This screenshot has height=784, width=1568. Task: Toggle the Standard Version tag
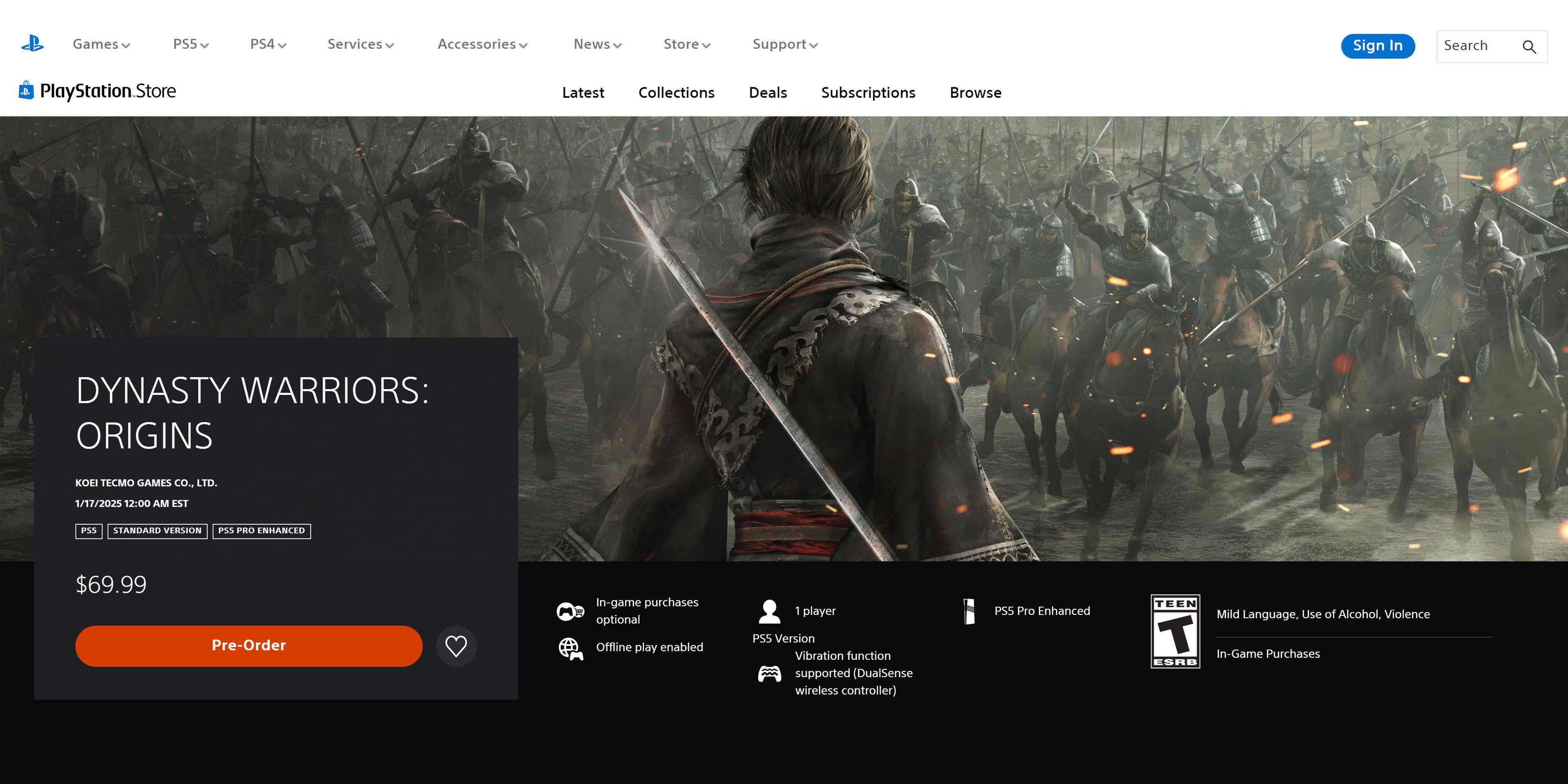(156, 530)
